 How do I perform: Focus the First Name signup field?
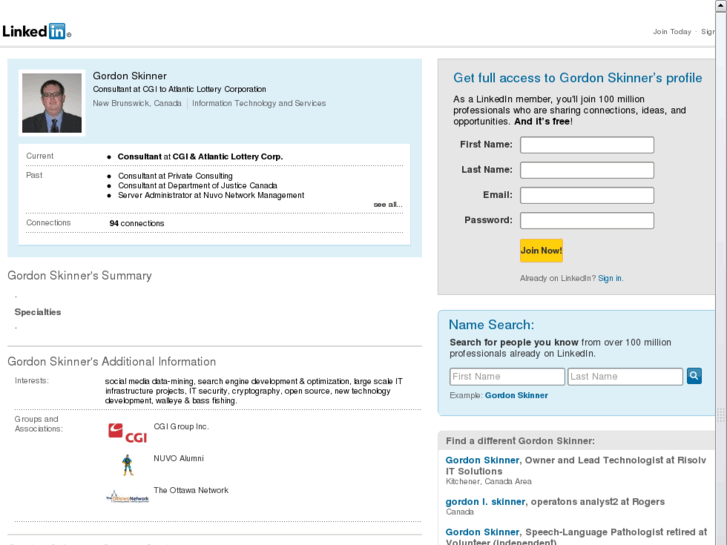pyautogui.click(x=587, y=145)
